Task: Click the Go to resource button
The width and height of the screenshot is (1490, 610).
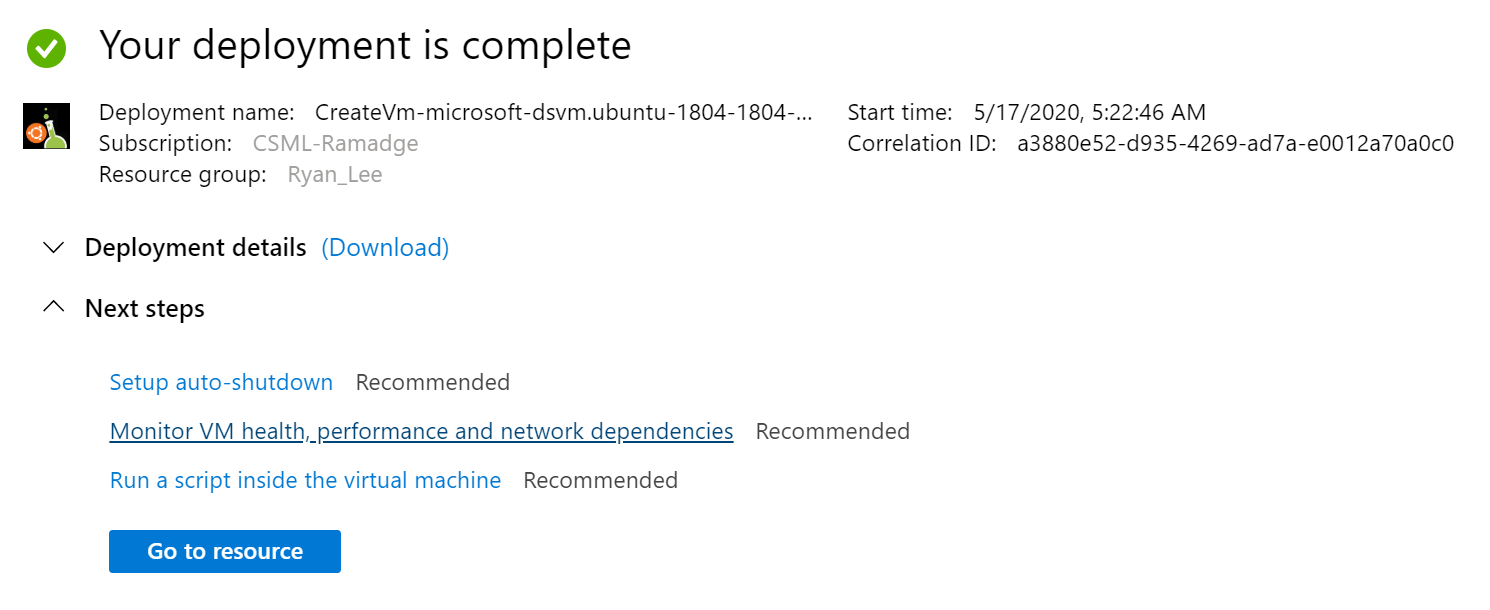Action: pos(225,551)
